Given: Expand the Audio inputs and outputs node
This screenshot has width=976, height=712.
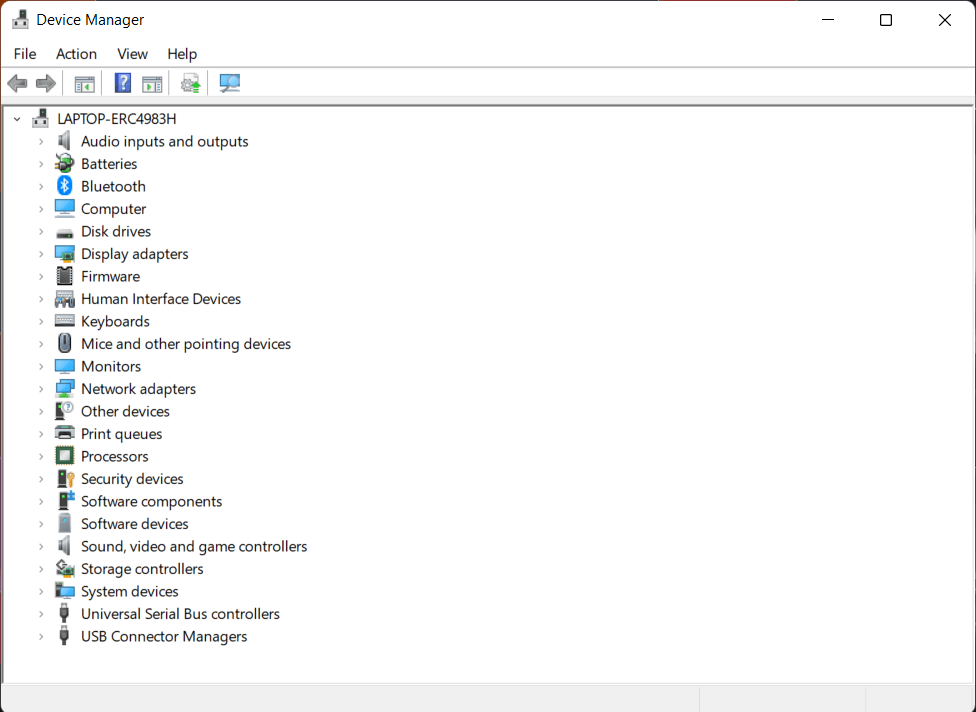Looking at the screenshot, I should tap(41, 142).
